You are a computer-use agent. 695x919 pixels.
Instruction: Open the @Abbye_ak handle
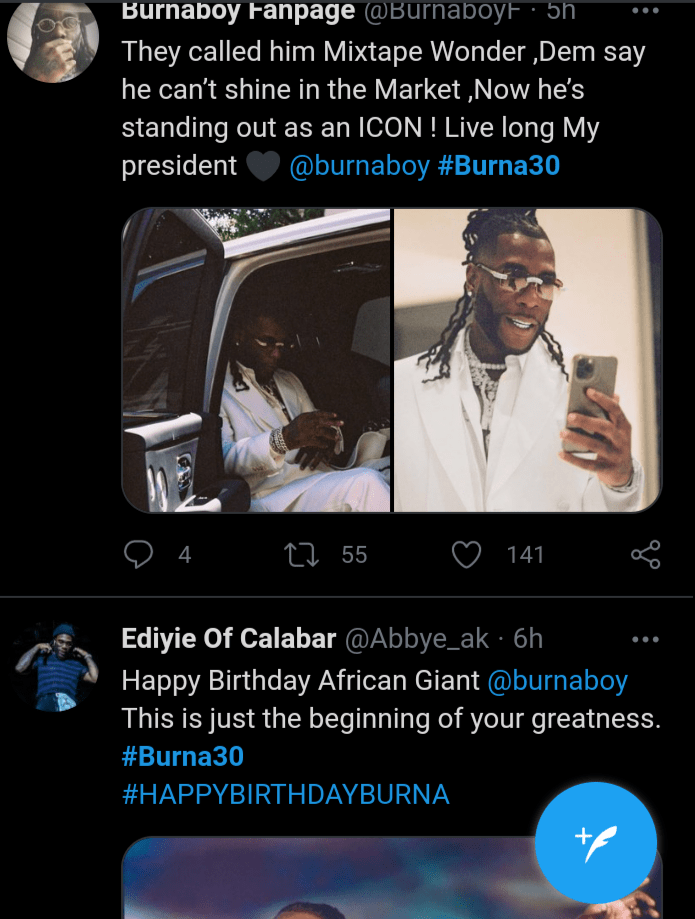click(417, 639)
